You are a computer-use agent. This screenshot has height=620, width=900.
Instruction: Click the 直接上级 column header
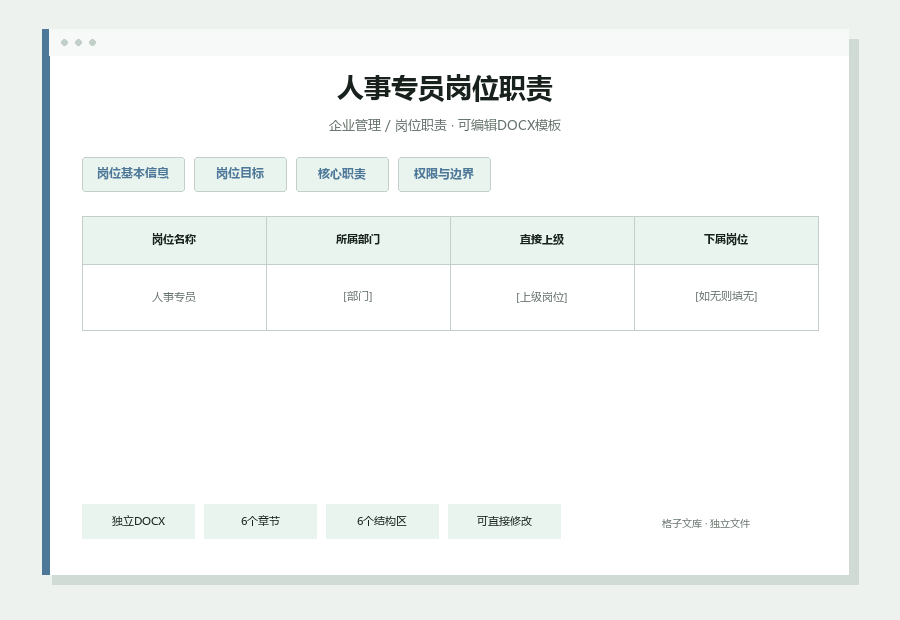[542, 240]
